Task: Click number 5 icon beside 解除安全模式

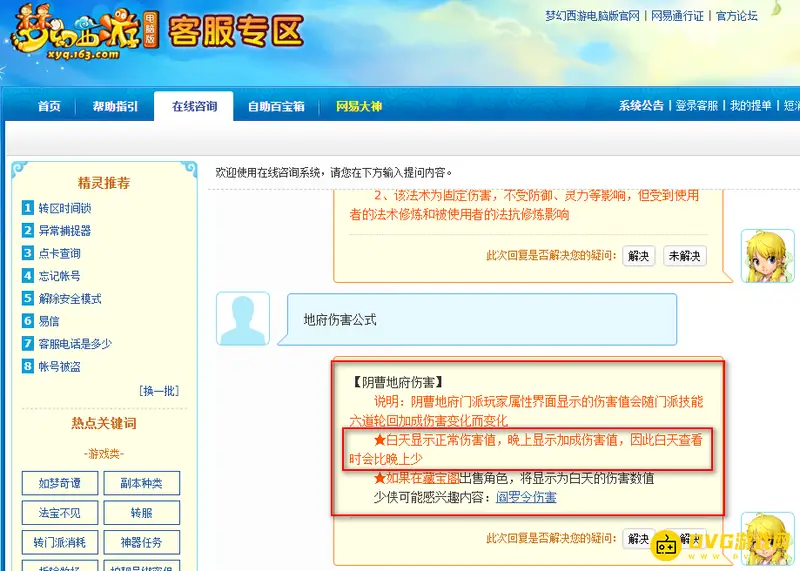Action: (28, 298)
